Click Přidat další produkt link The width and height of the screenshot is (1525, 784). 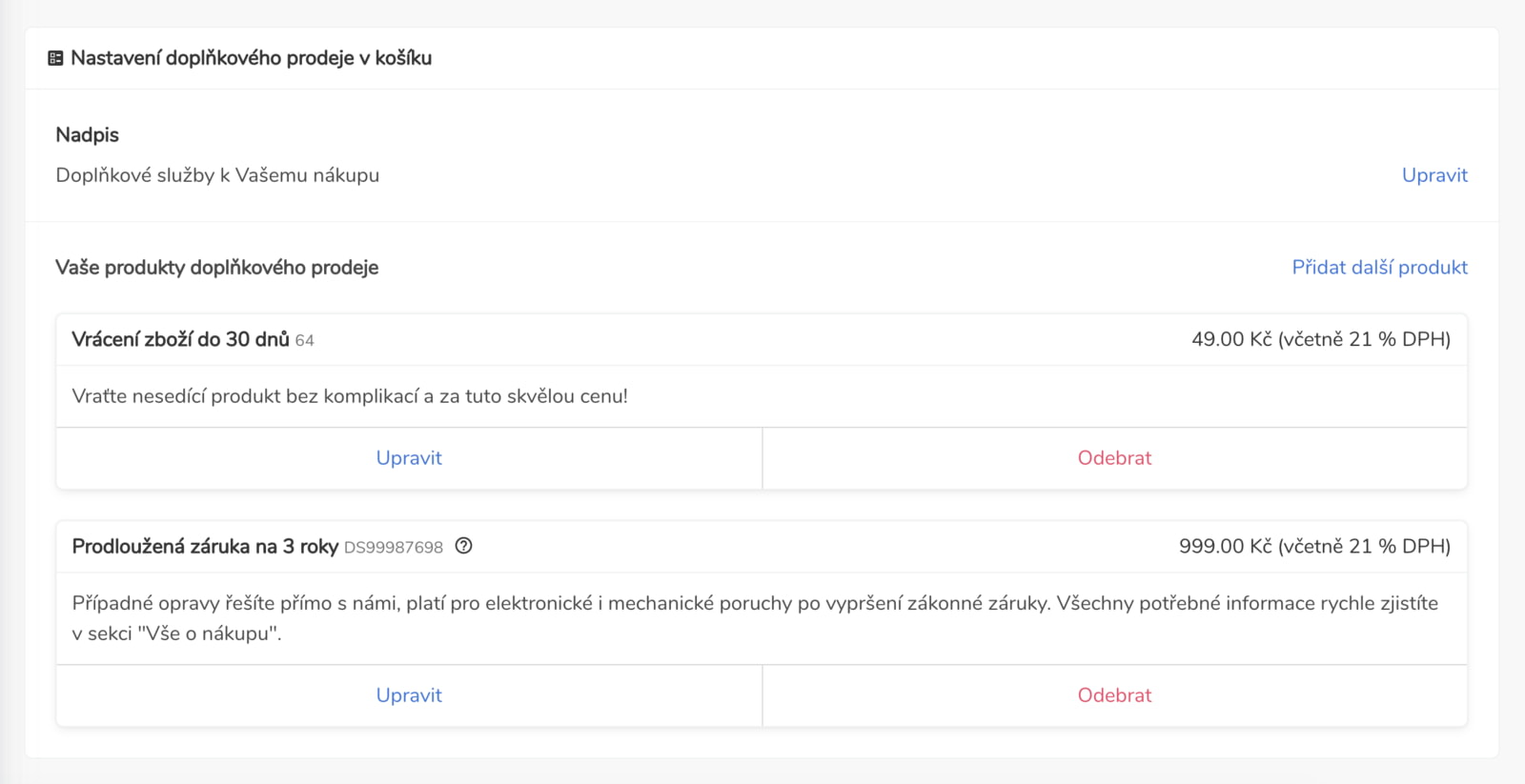[x=1379, y=268]
